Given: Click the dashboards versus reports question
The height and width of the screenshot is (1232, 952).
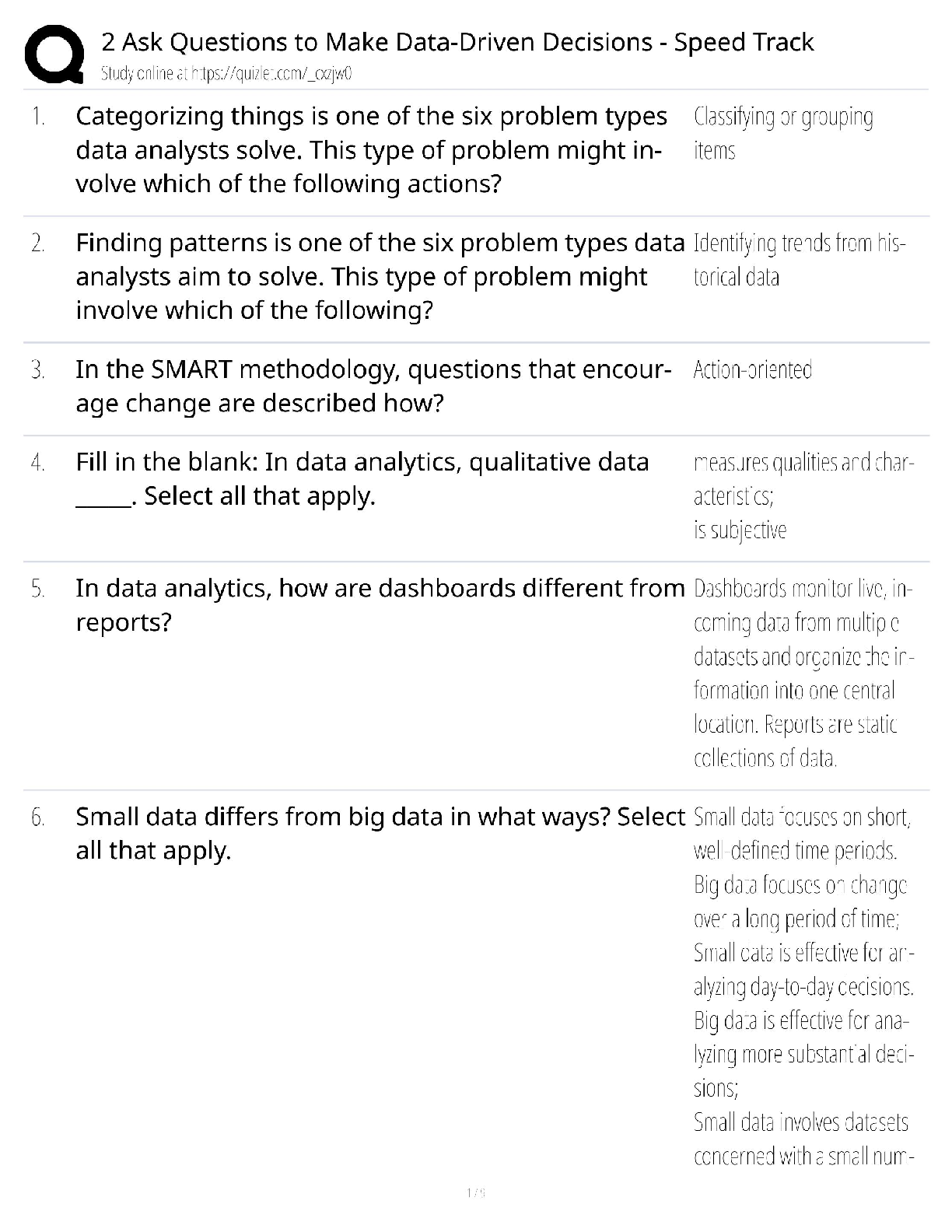Looking at the screenshot, I should (x=380, y=604).
